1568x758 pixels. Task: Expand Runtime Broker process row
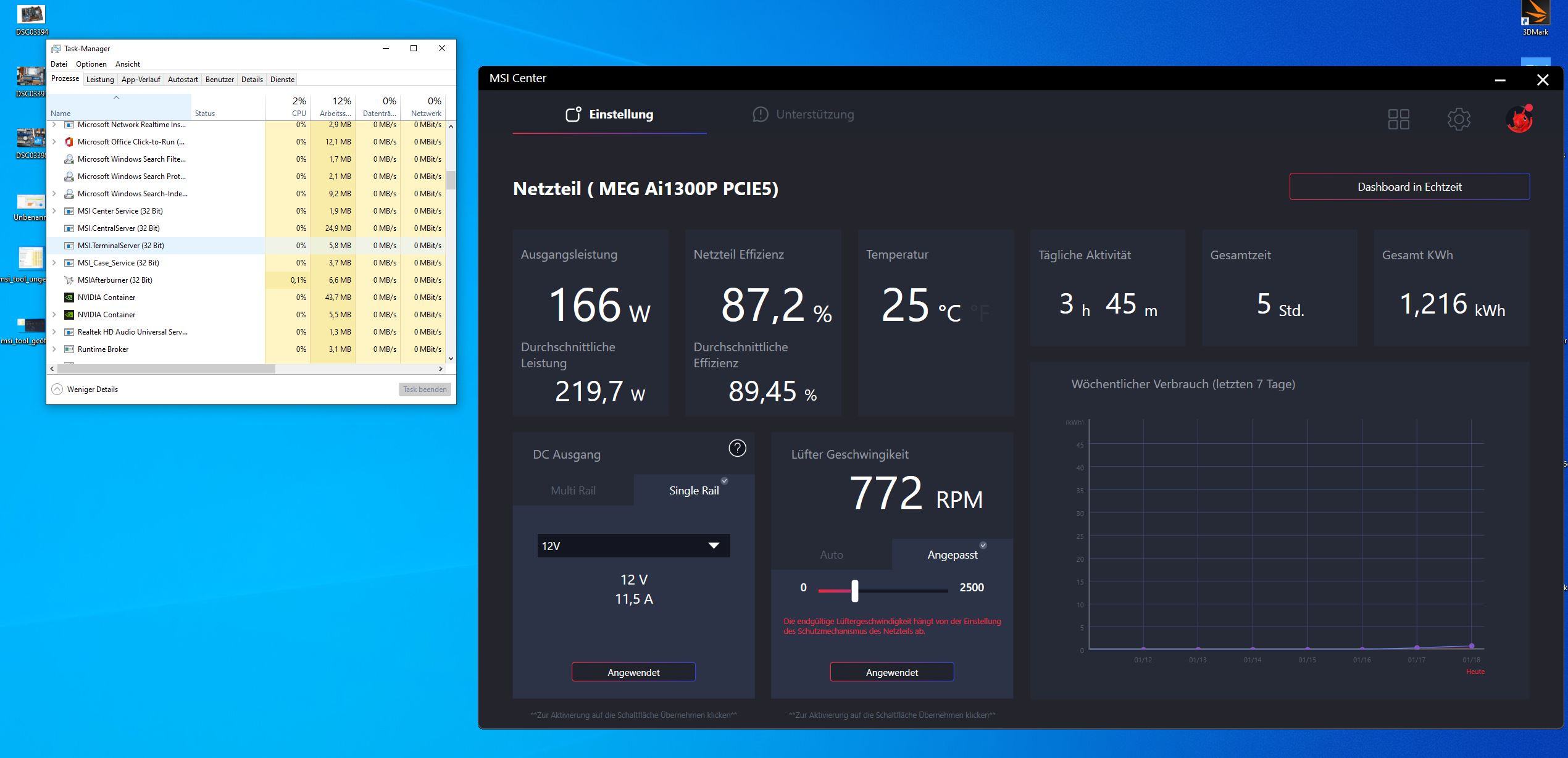pos(54,349)
